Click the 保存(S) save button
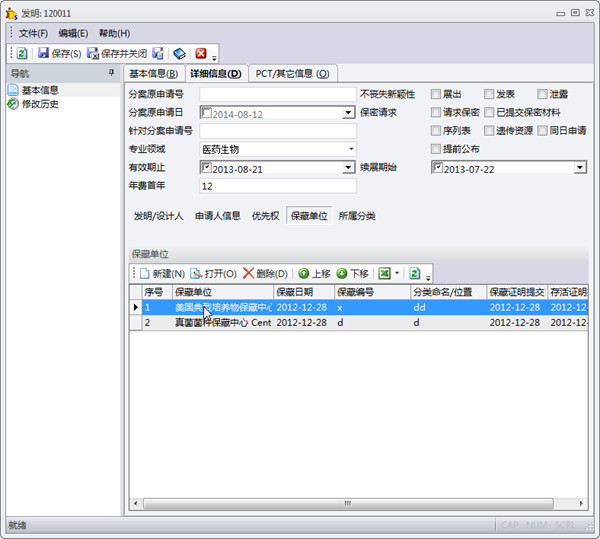 point(59,53)
